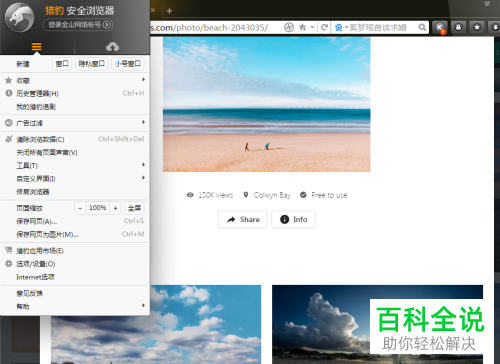The width and height of the screenshot is (500, 364).
Task: Click the shopping cart icon beside 猎豹应用市场
Action: [9, 250]
